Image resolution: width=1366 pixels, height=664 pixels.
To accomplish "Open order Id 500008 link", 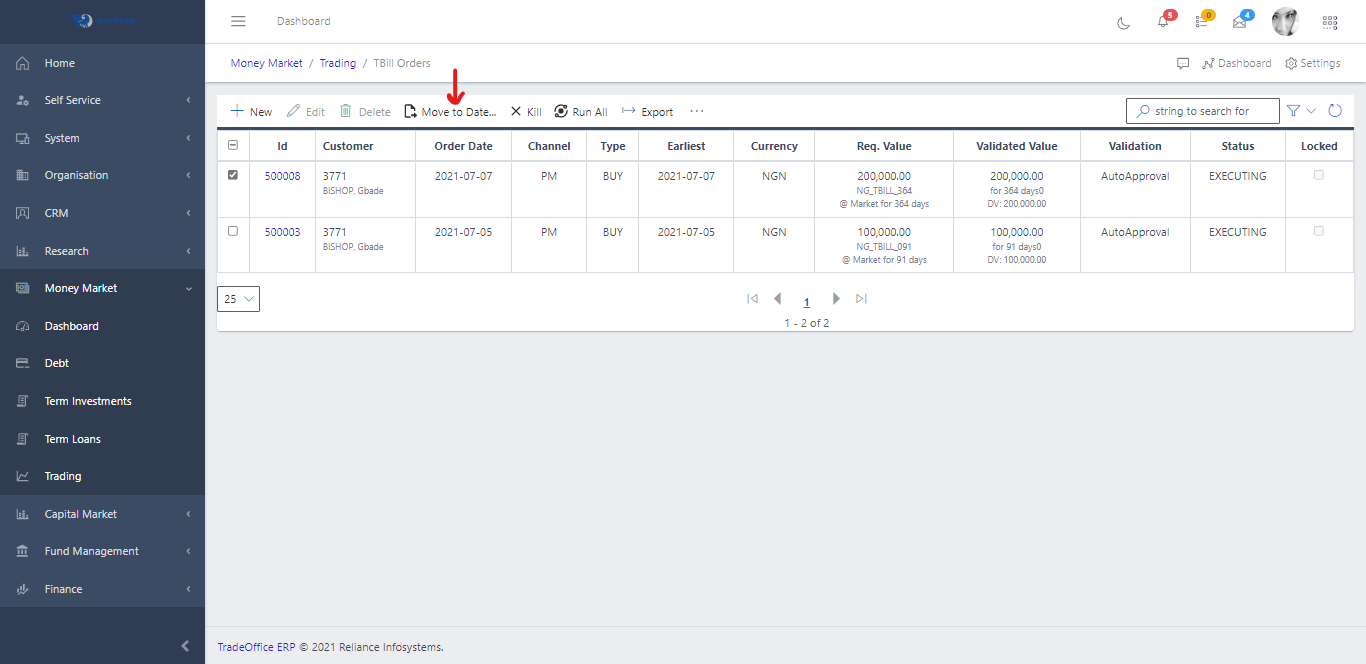I will [282, 176].
